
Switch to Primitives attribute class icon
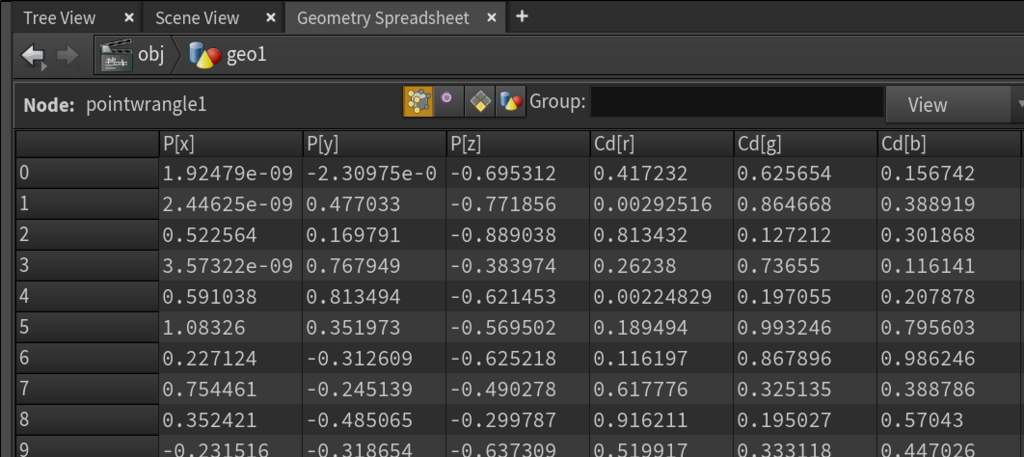(x=480, y=101)
